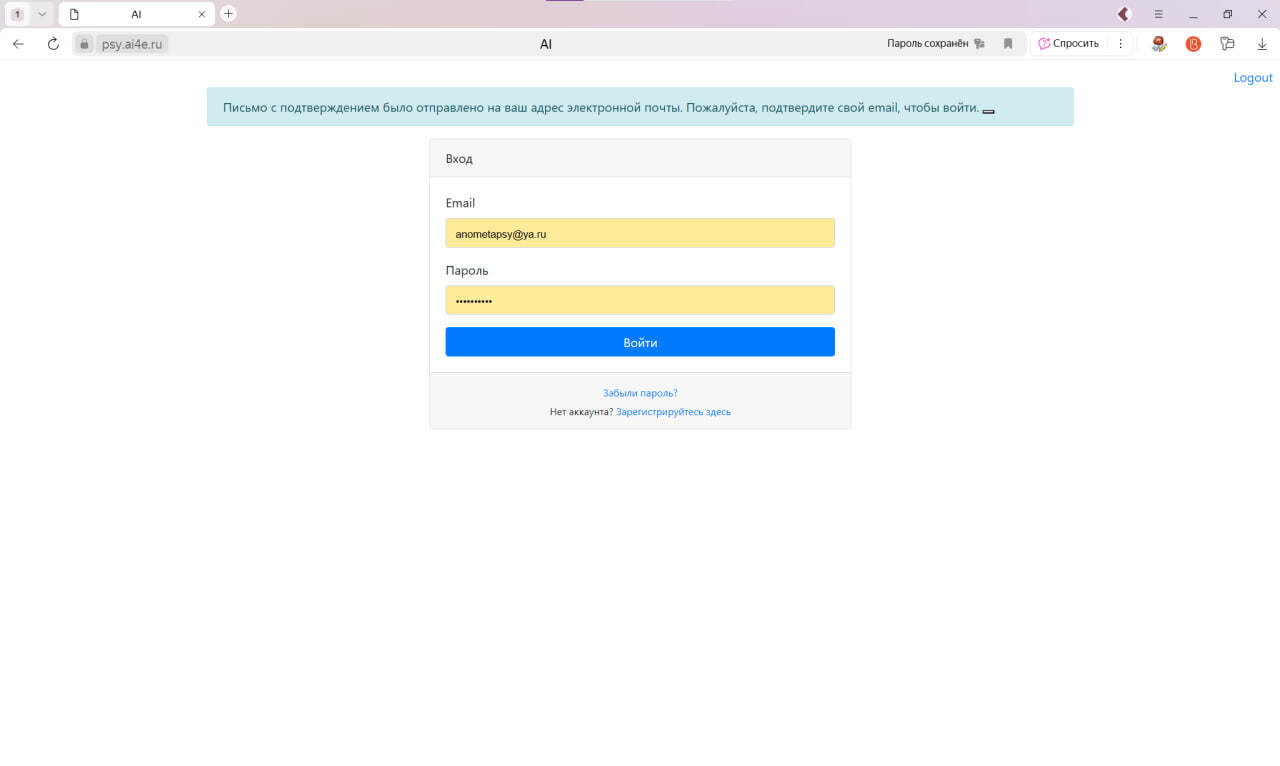Bookmark this page
The image size is (1280, 766).
(x=1008, y=44)
